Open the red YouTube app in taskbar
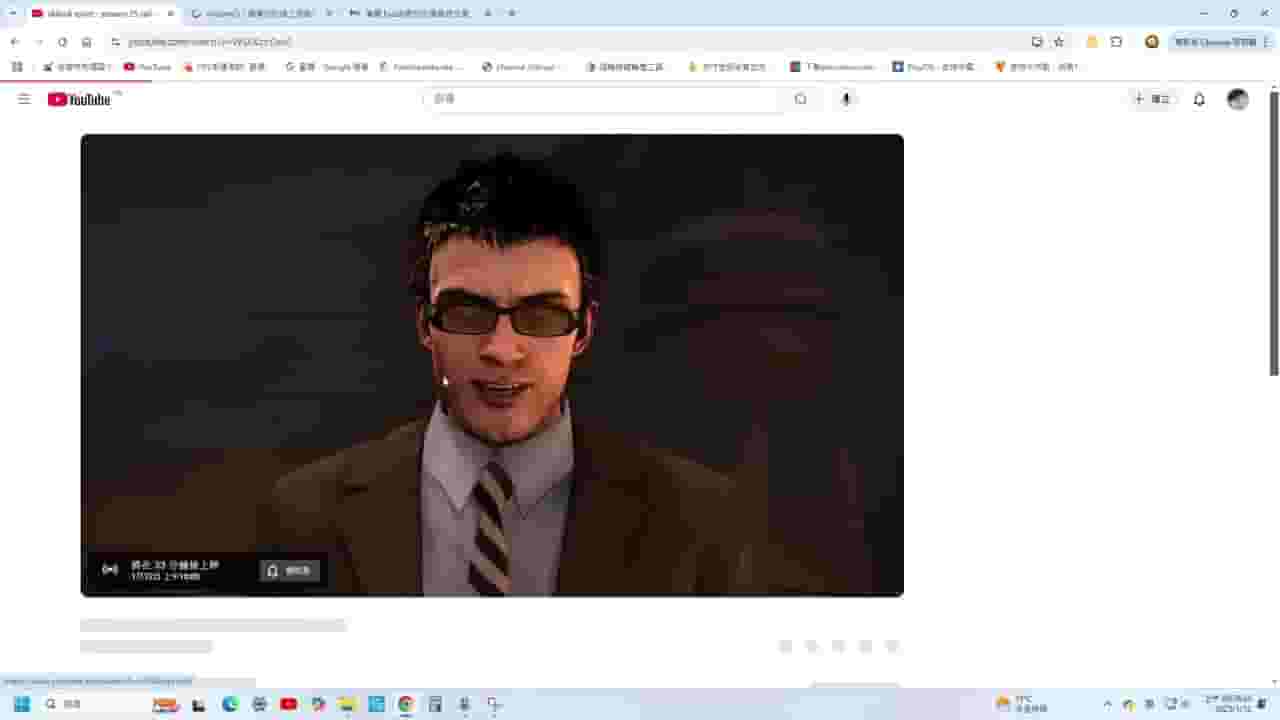The image size is (1280, 720). [x=289, y=704]
